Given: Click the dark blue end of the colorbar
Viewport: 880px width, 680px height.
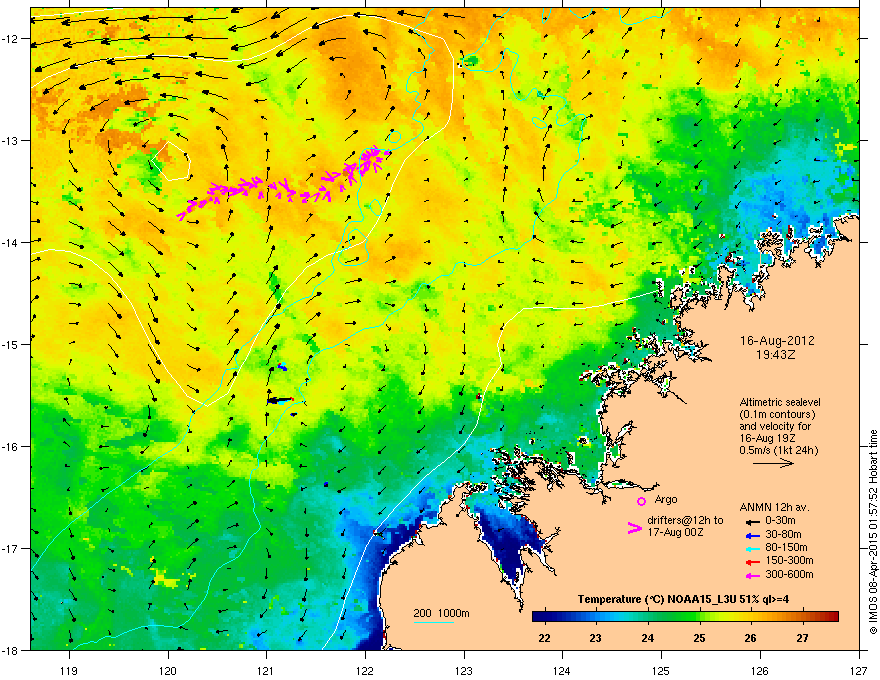Looking at the screenshot, I should 539,617.
